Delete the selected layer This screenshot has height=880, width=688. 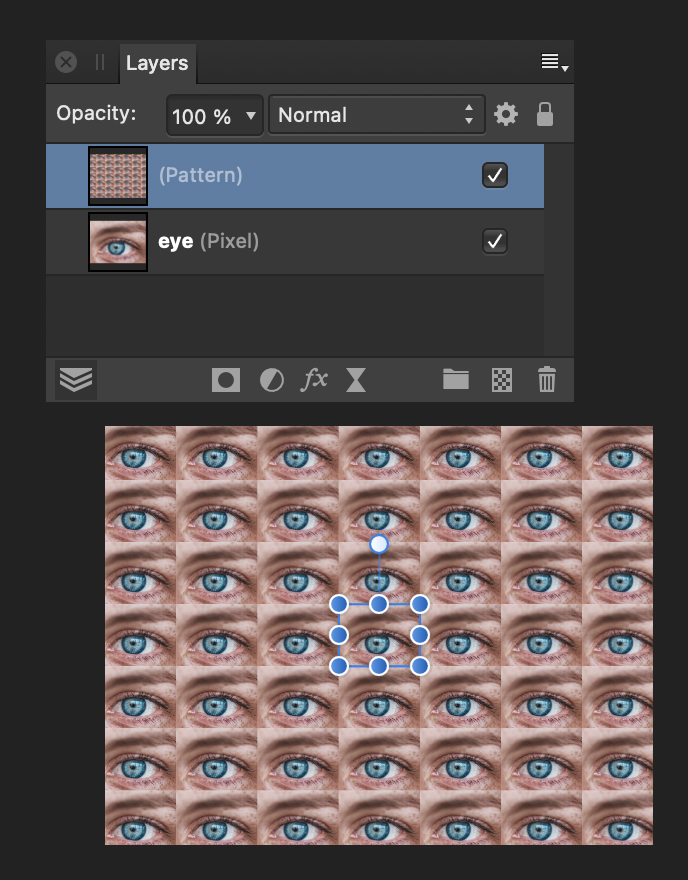click(545, 380)
